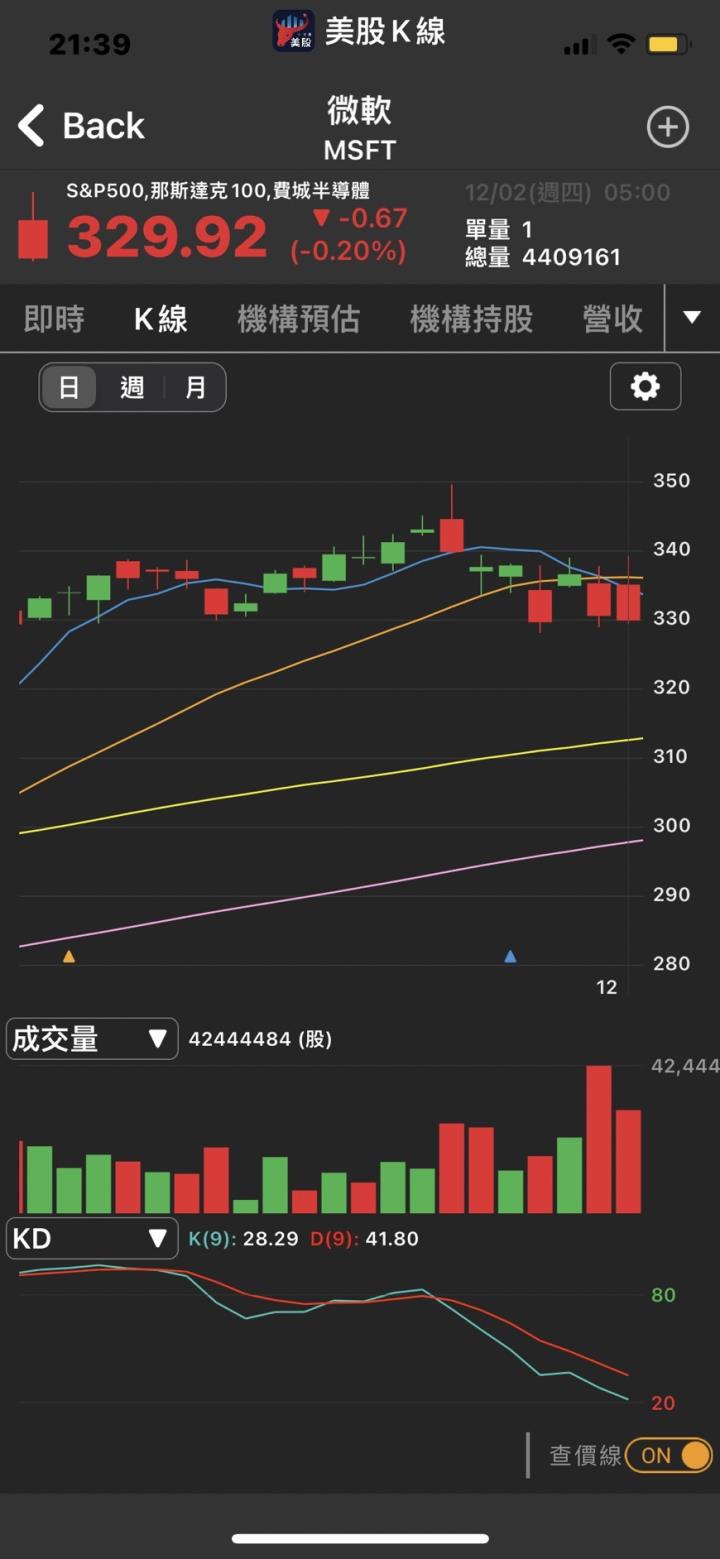This screenshot has height=1559, width=720.
Task: Open the 機構預估 tab
Action: click(x=298, y=319)
